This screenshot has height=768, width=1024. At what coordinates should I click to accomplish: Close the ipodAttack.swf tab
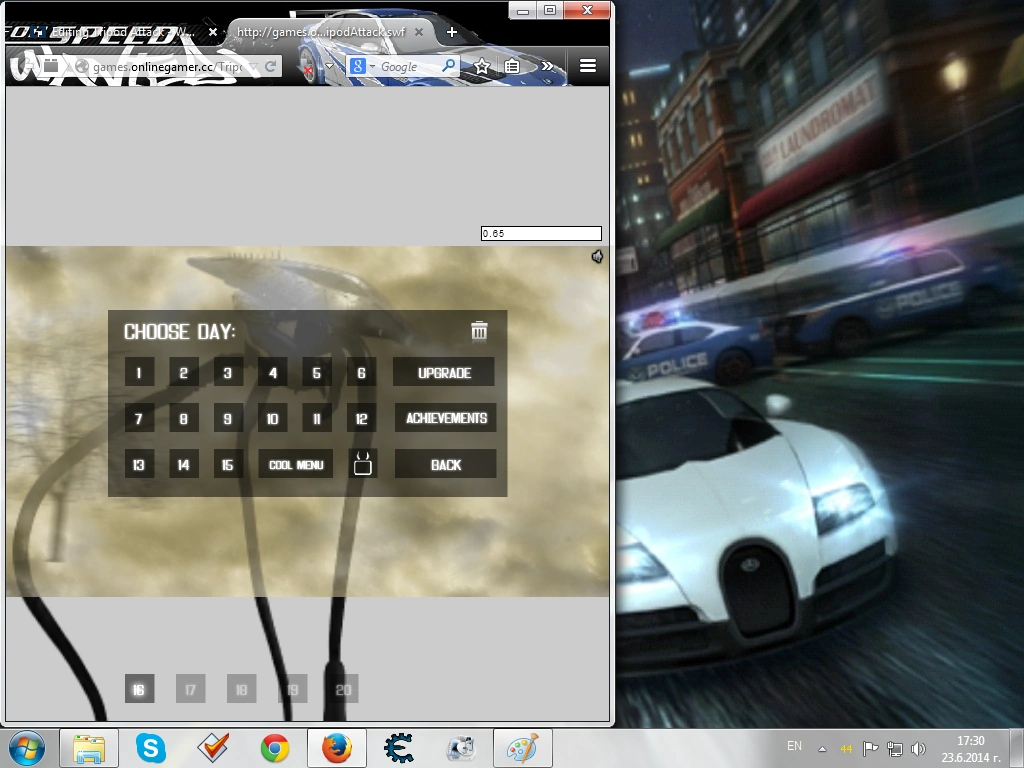point(419,31)
